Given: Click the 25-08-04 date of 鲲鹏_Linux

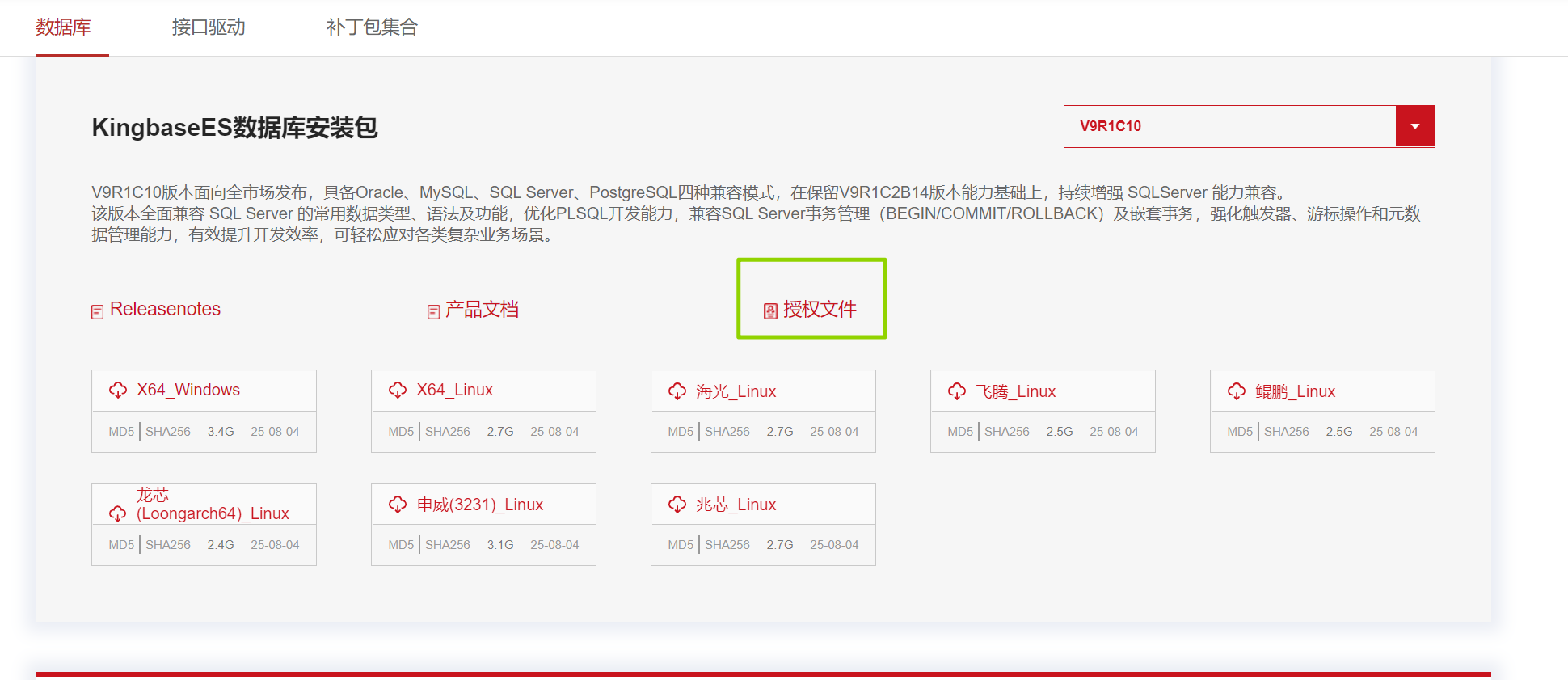Looking at the screenshot, I should [1393, 432].
